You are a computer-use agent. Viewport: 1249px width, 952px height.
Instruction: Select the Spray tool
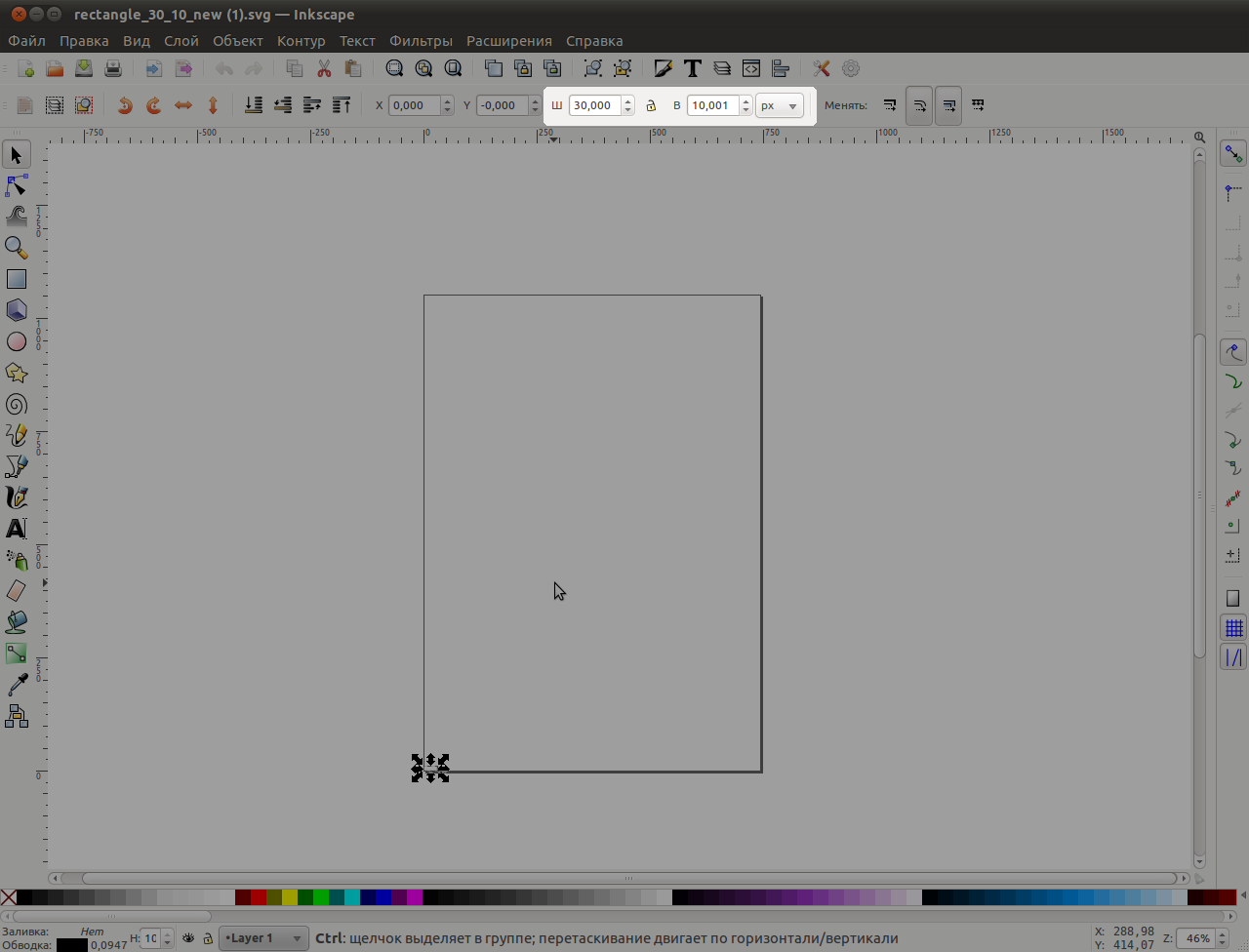tap(17, 560)
